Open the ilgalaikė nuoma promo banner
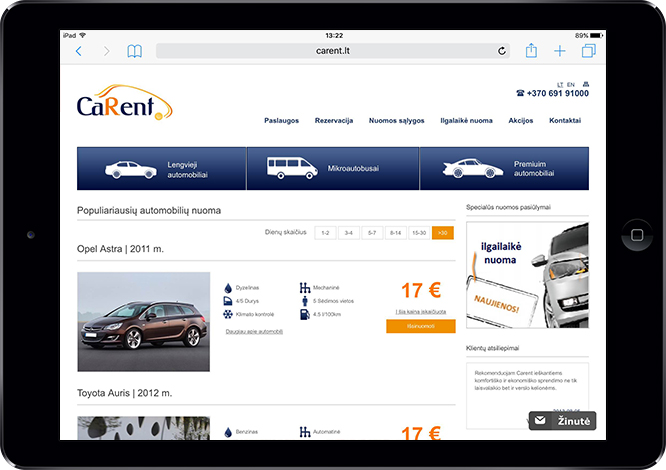This screenshot has width=666, height=470. pos(528,275)
